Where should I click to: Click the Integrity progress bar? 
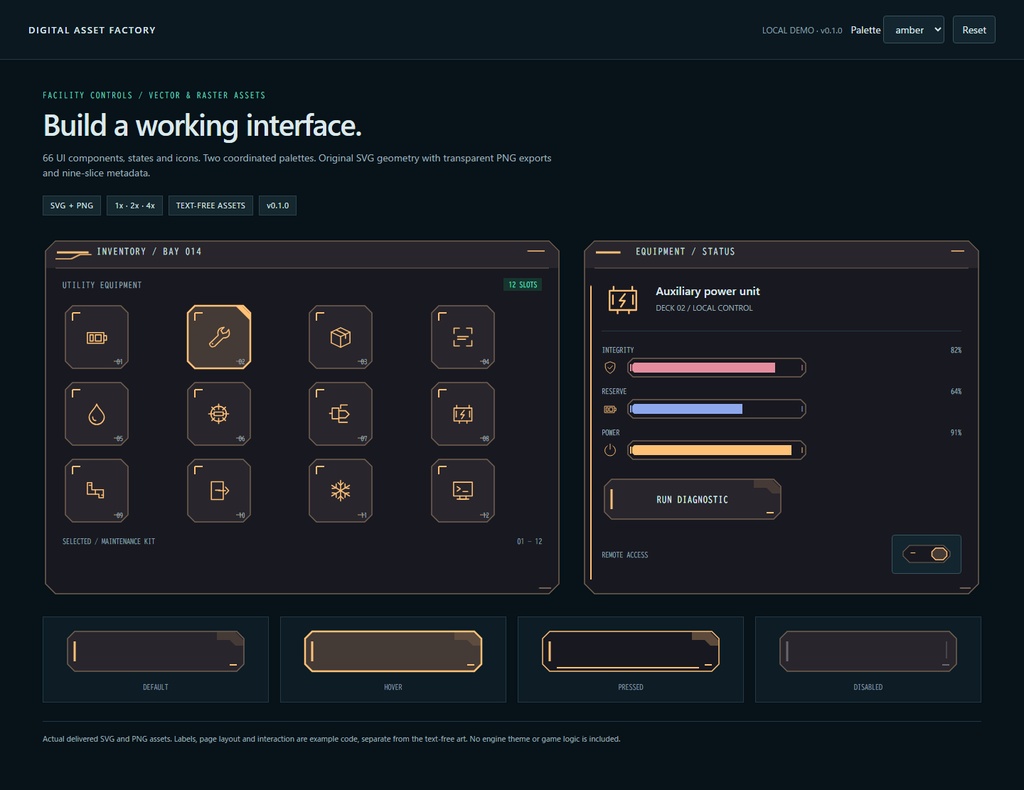[x=716, y=368]
